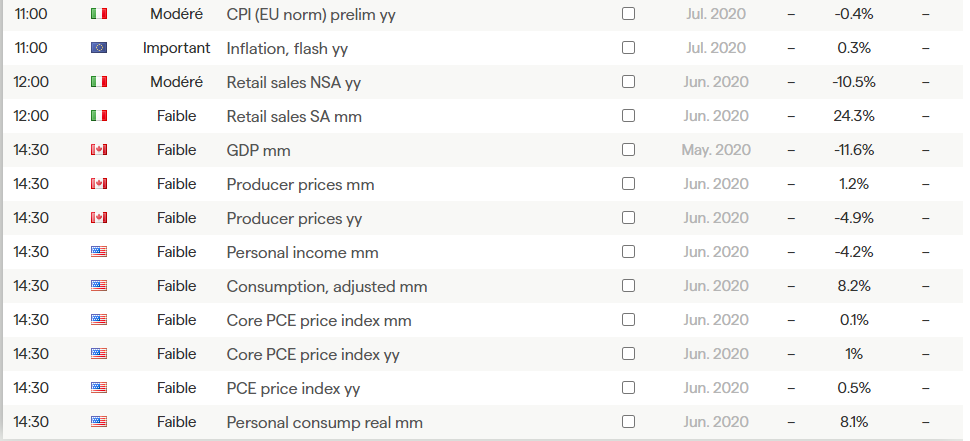This screenshot has height=441, width=970.
Task: Click the 24.3% value for Retail sales SA
Action: click(853, 116)
